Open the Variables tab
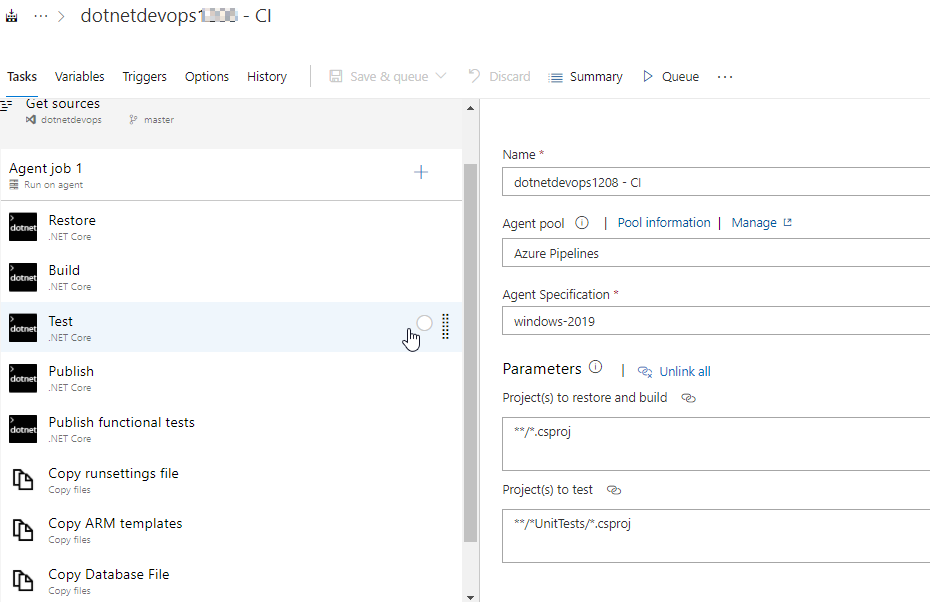This screenshot has height=602, width=930. pos(79,77)
